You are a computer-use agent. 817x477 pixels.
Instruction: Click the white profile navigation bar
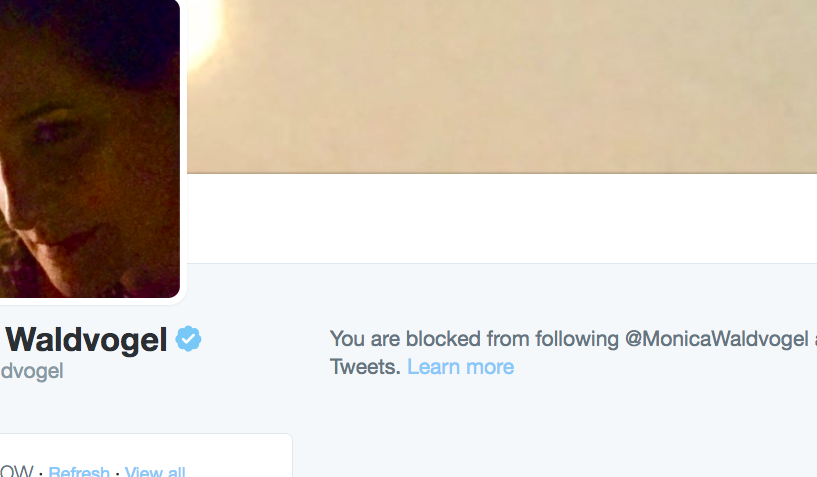502,218
